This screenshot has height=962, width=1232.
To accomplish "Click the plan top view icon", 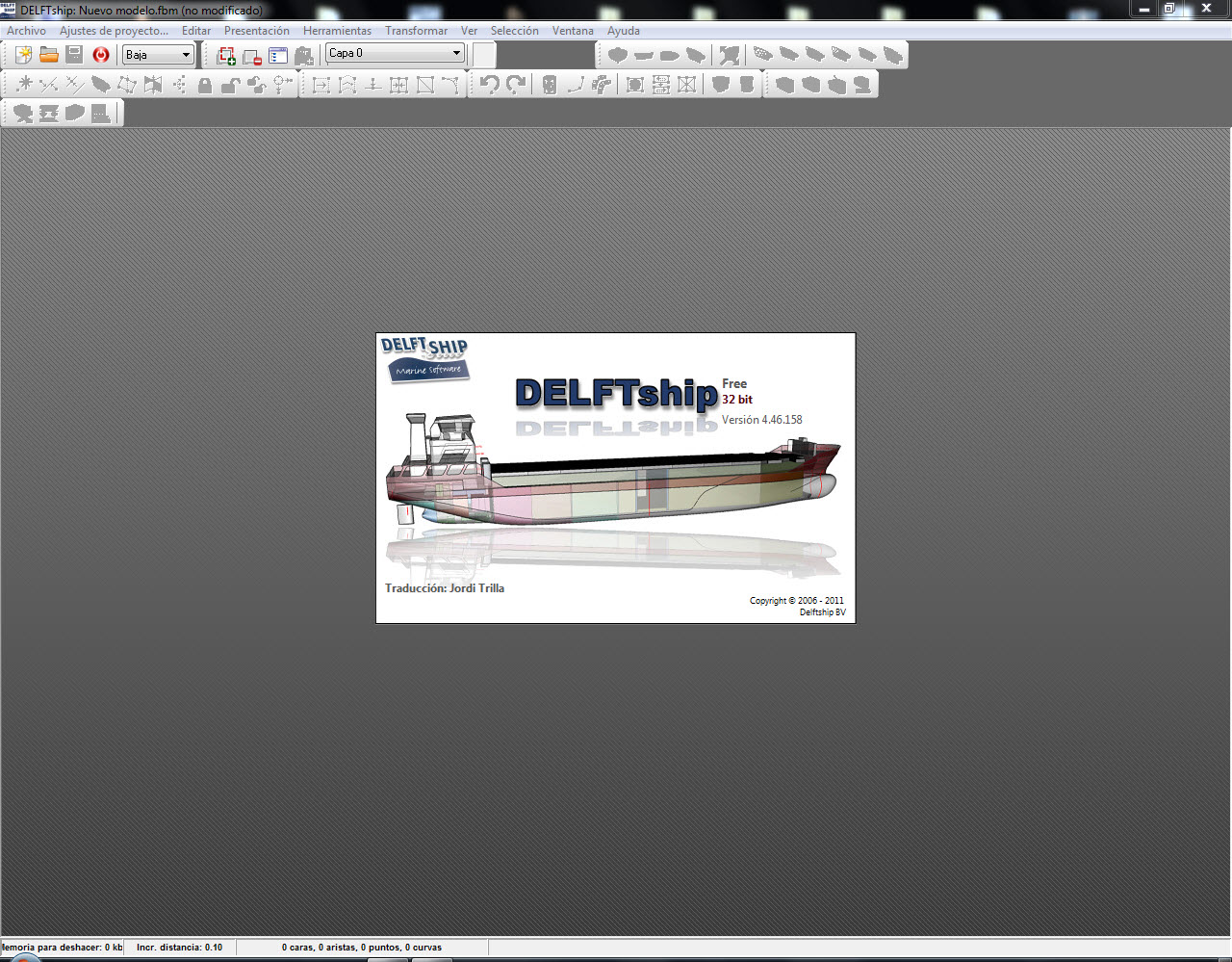I will pyautogui.click(x=670, y=55).
